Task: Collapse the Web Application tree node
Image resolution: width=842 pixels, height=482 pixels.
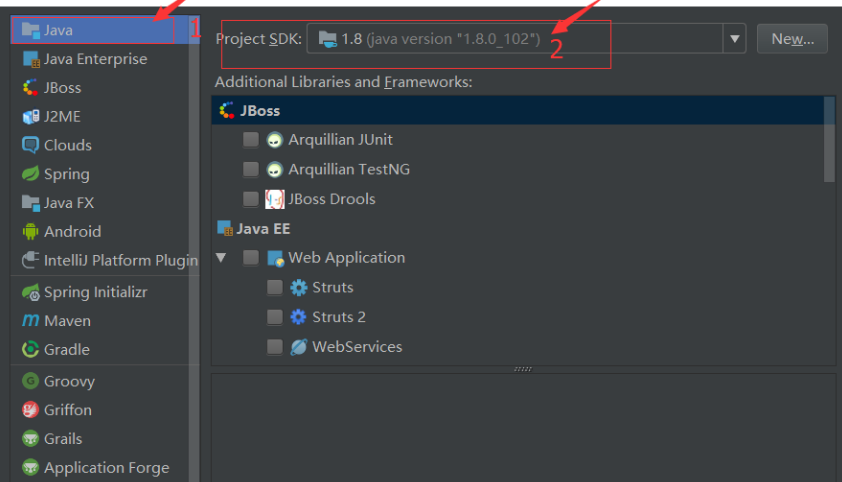Action: [221, 258]
